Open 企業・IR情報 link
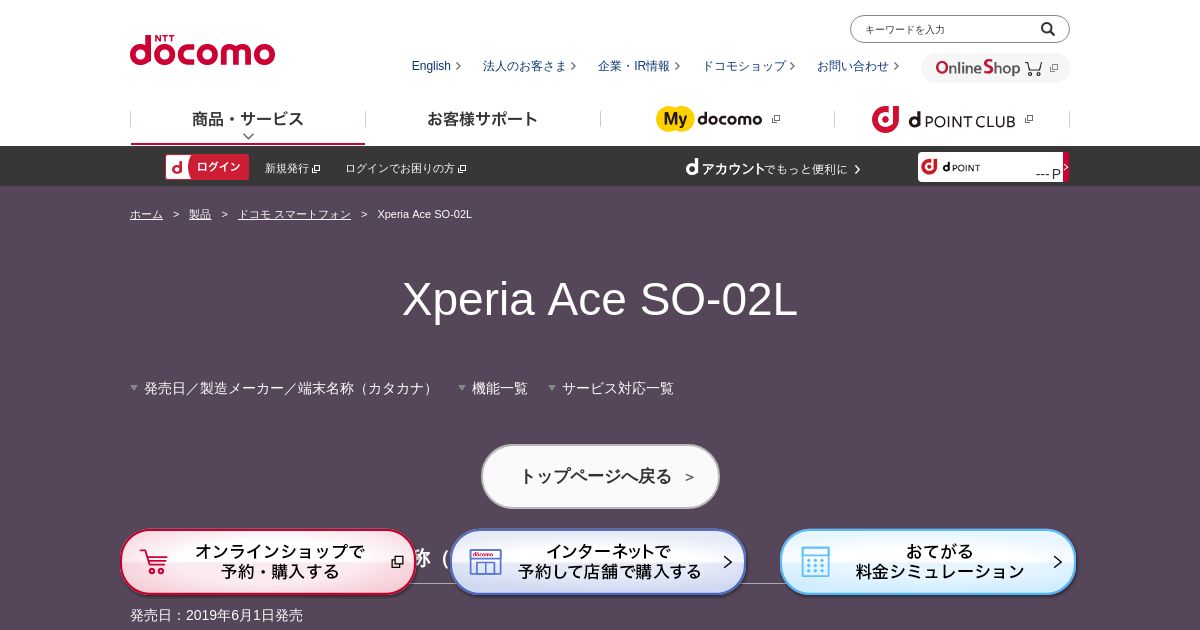Screen dimensions: 1200x630 [639, 66]
